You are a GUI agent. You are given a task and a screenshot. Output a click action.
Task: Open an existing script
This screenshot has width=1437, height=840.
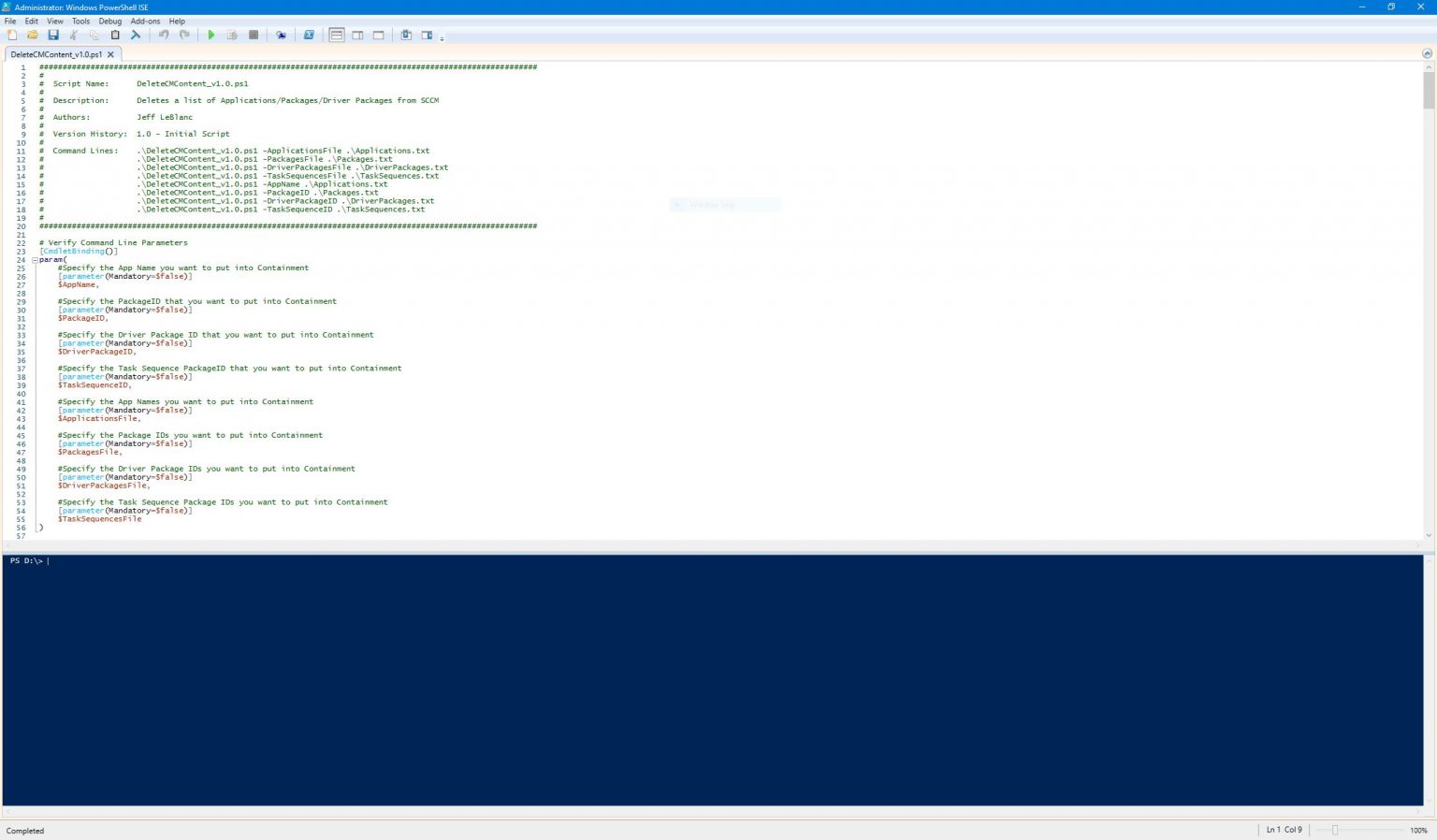(33, 35)
